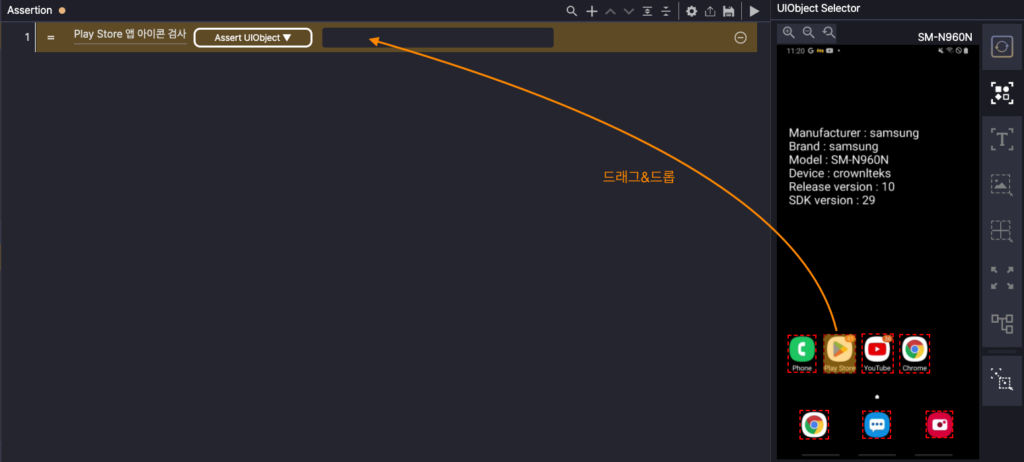Run the assertion with play button
Viewport: 1024px width, 462px height.
[754, 11]
